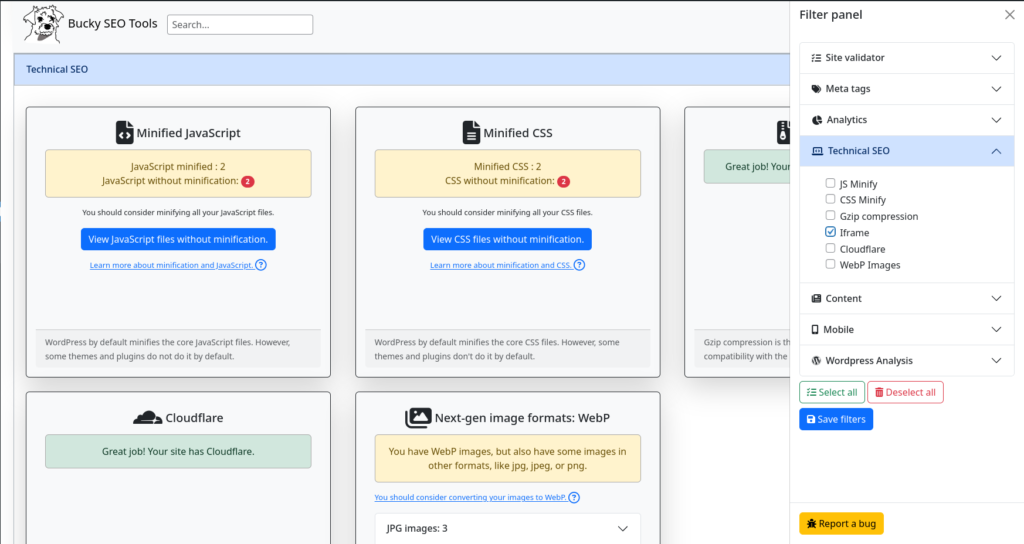Click the Technical SEO header banner
Screen dimensions: 1024x544
(402, 69)
